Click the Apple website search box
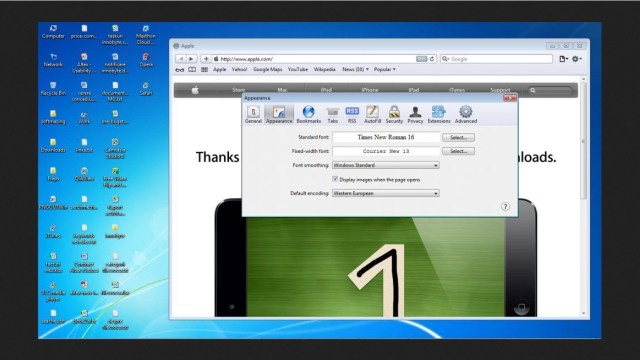 (x=550, y=90)
